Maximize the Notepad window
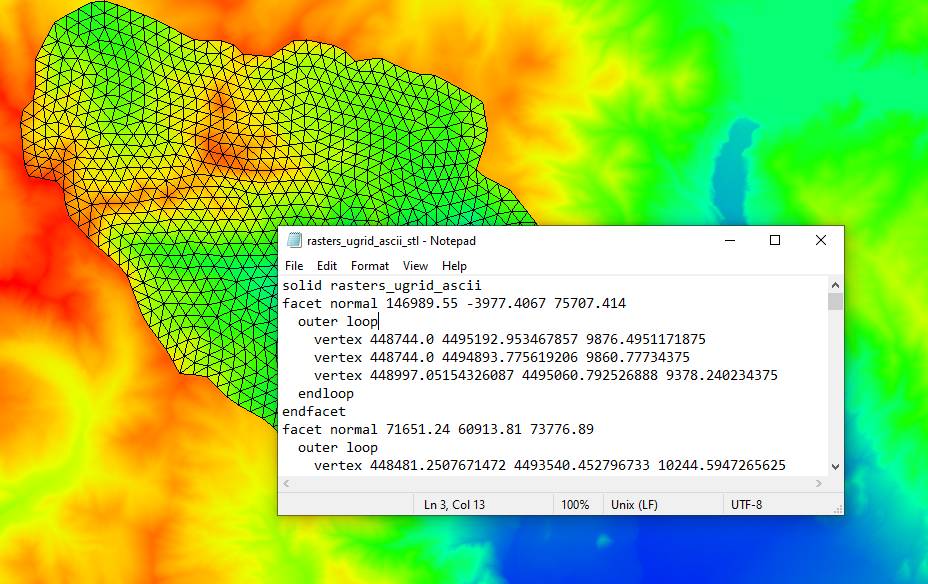928x584 pixels. click(x=775, y=240)
